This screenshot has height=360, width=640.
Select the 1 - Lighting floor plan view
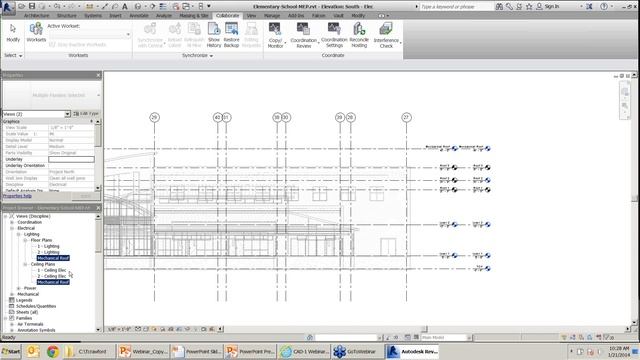pyautogui.click(x=48, y=247)
